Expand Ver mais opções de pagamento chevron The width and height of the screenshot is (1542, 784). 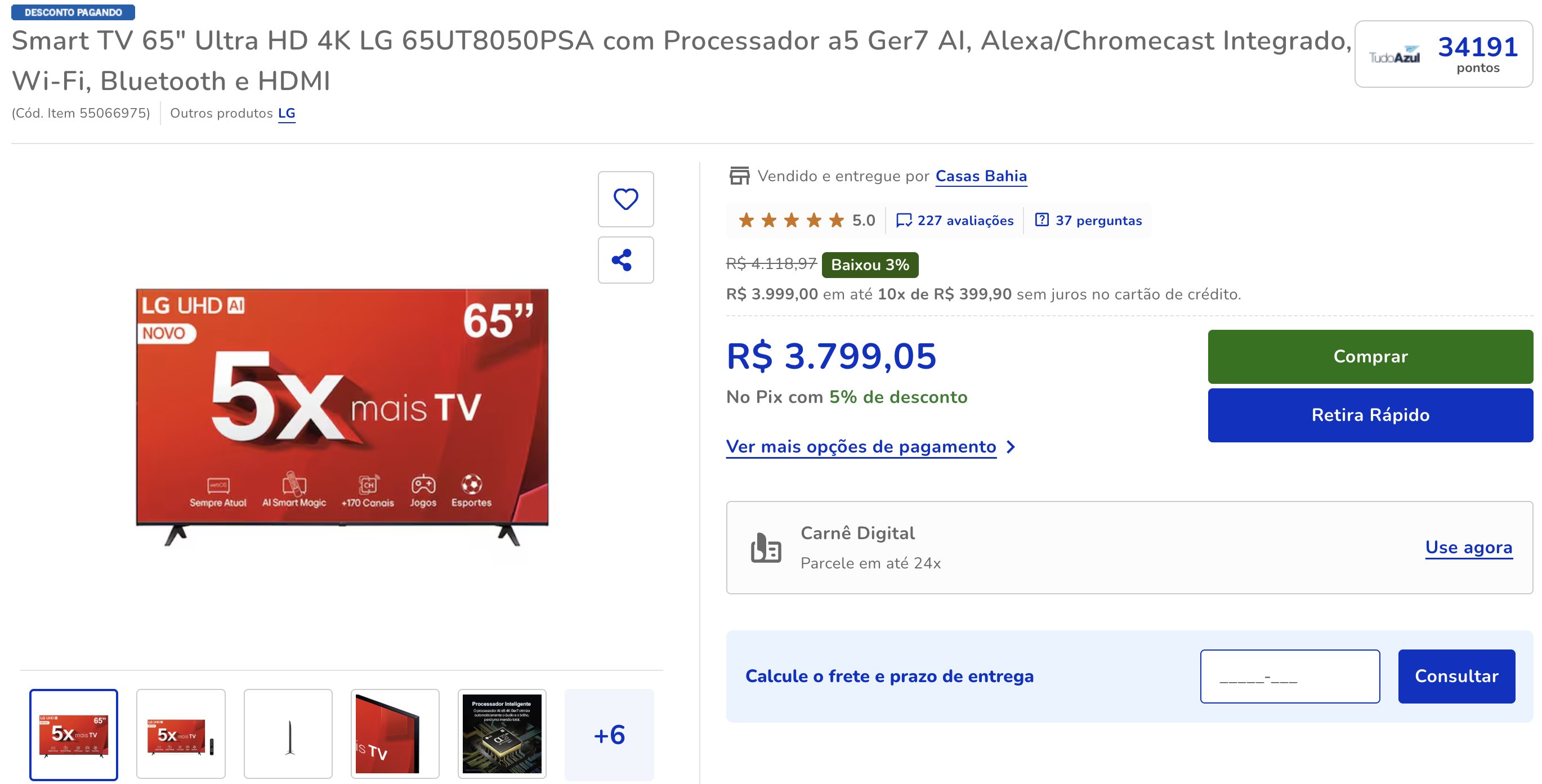click(x=1011, y=447)
